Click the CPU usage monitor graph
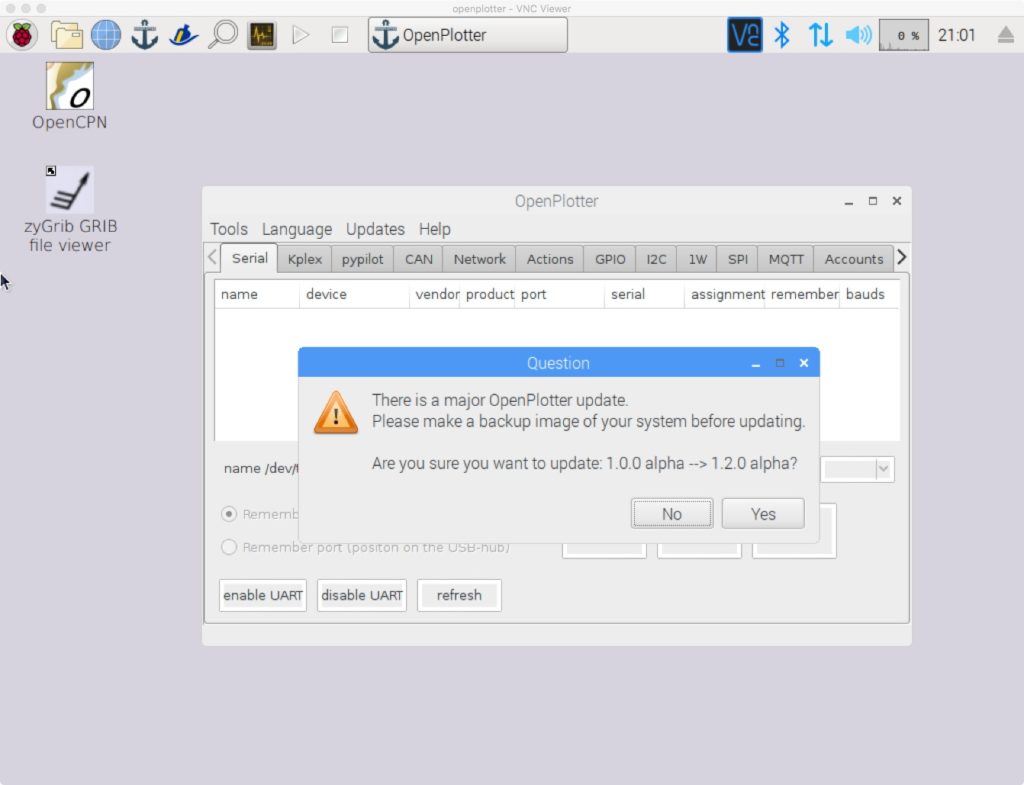 [x=904, y=36]
